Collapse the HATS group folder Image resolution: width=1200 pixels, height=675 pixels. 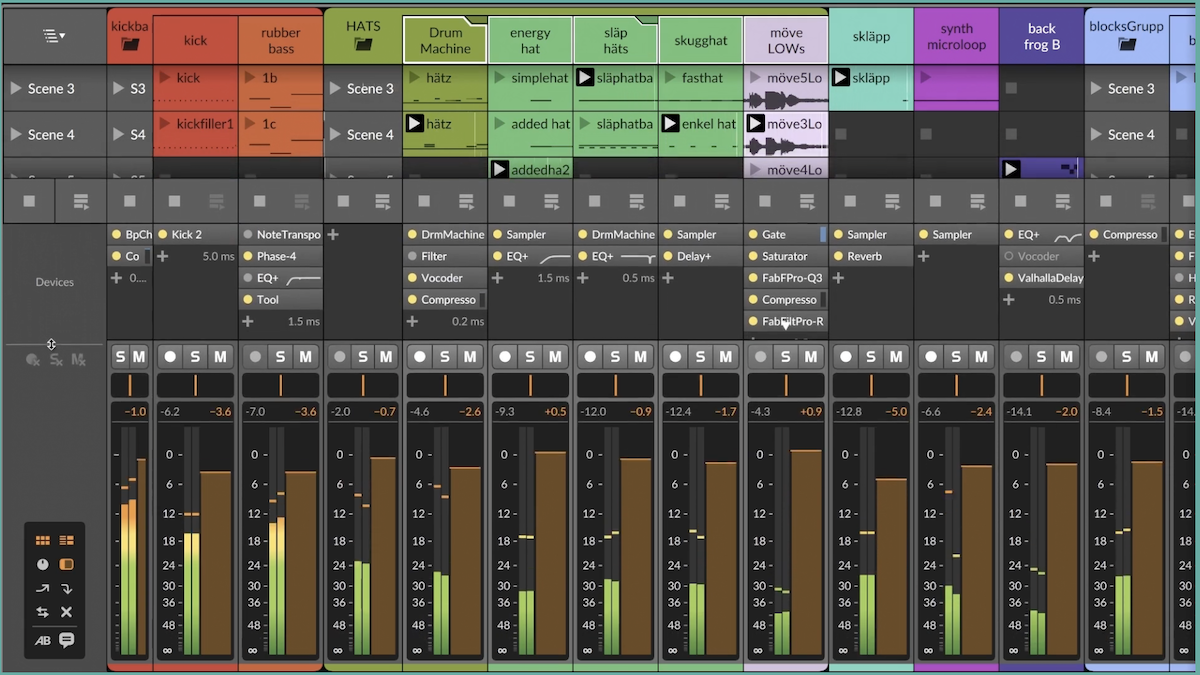click(x=363, y=45)
